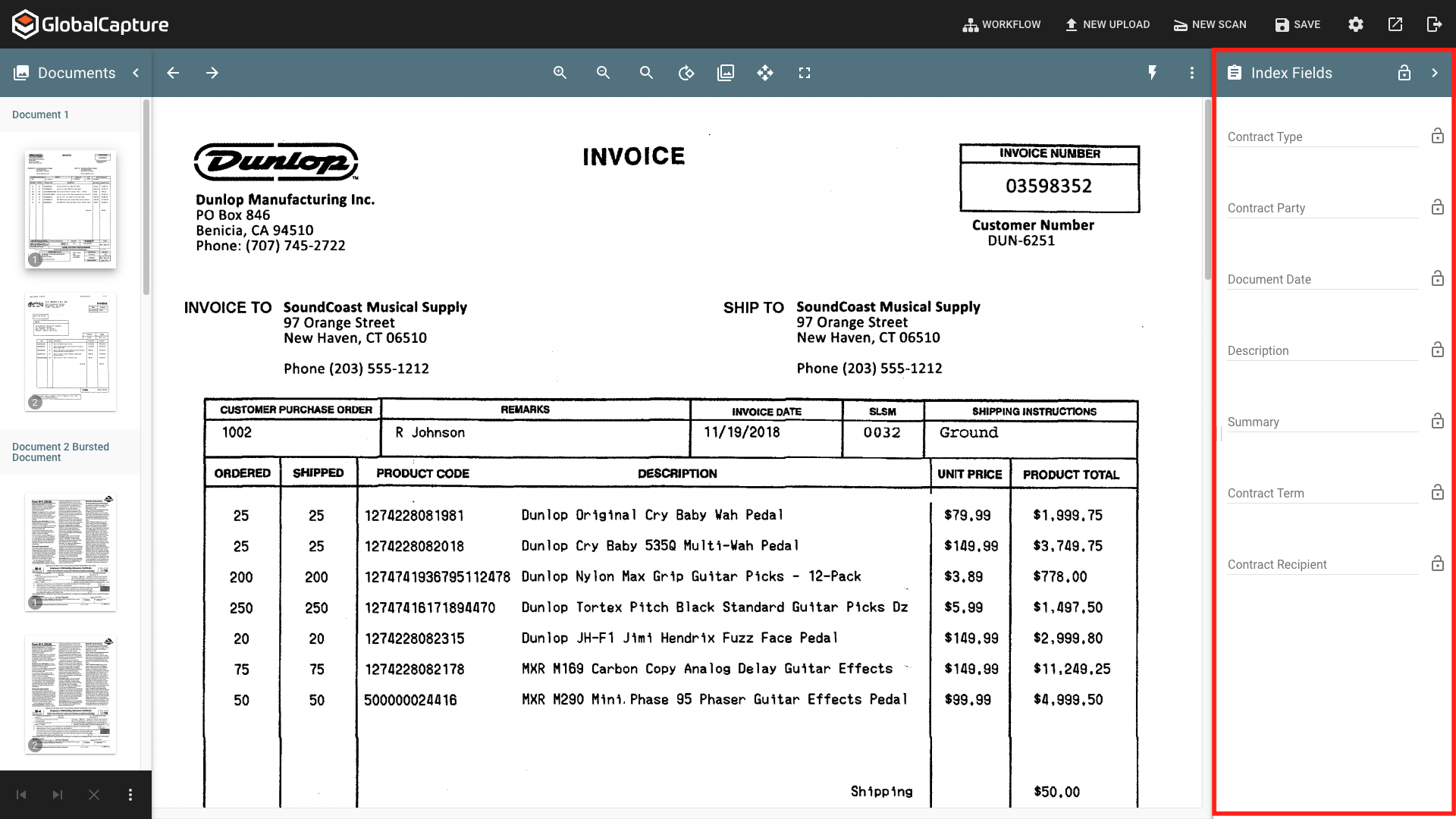Select the pan/move tool
The image size is (1456, 819).
click(765, 73)
